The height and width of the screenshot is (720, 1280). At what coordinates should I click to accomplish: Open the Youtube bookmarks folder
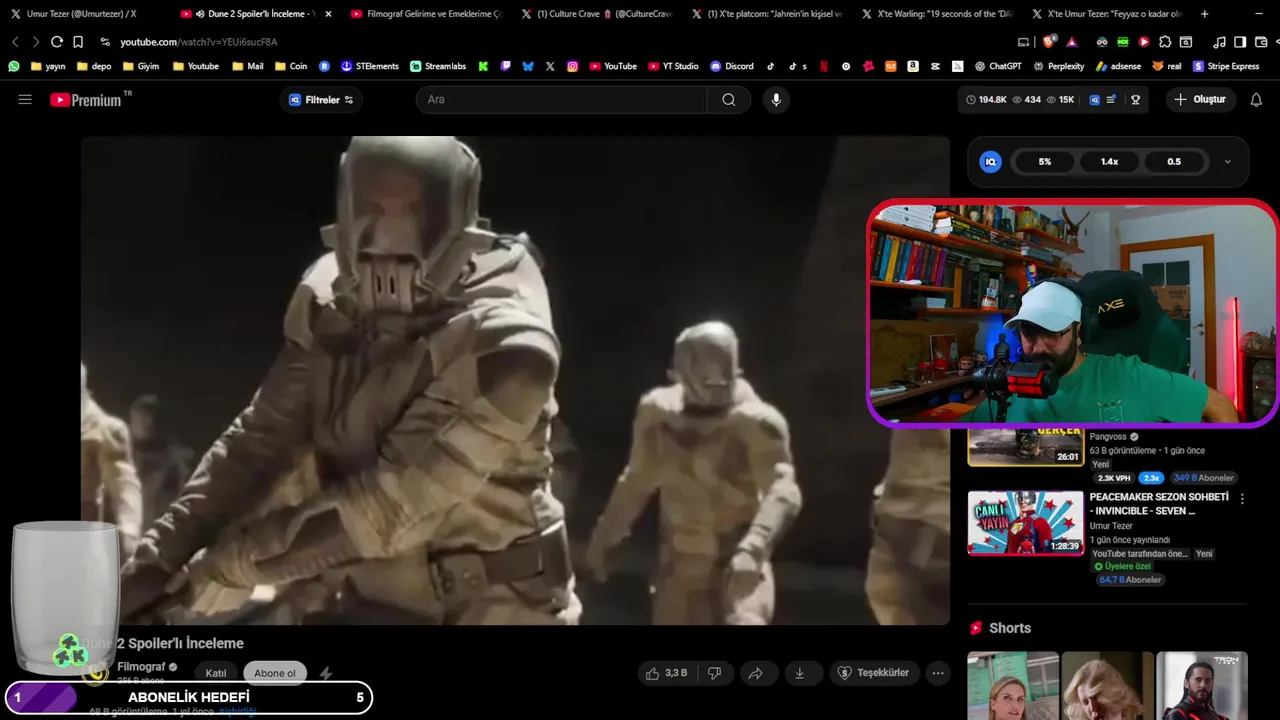[x=196, y=66]
